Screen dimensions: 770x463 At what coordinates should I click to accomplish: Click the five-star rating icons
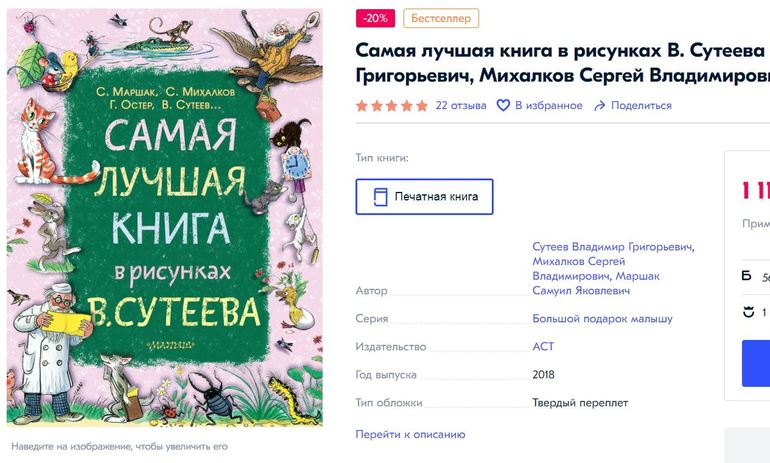tap(391, 105)
